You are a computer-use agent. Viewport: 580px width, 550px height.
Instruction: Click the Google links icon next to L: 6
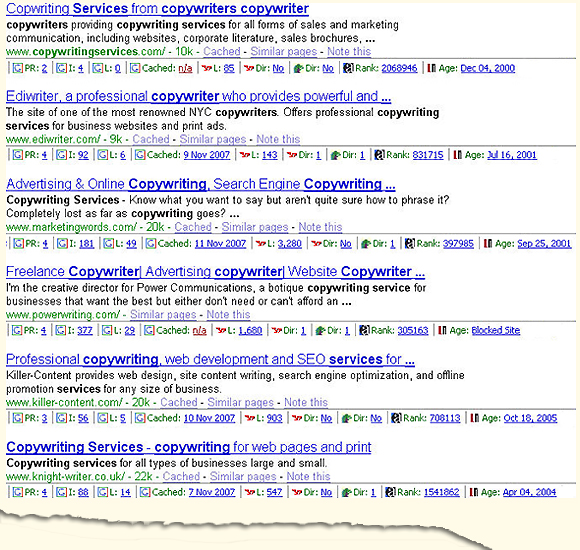coord(102,155)
